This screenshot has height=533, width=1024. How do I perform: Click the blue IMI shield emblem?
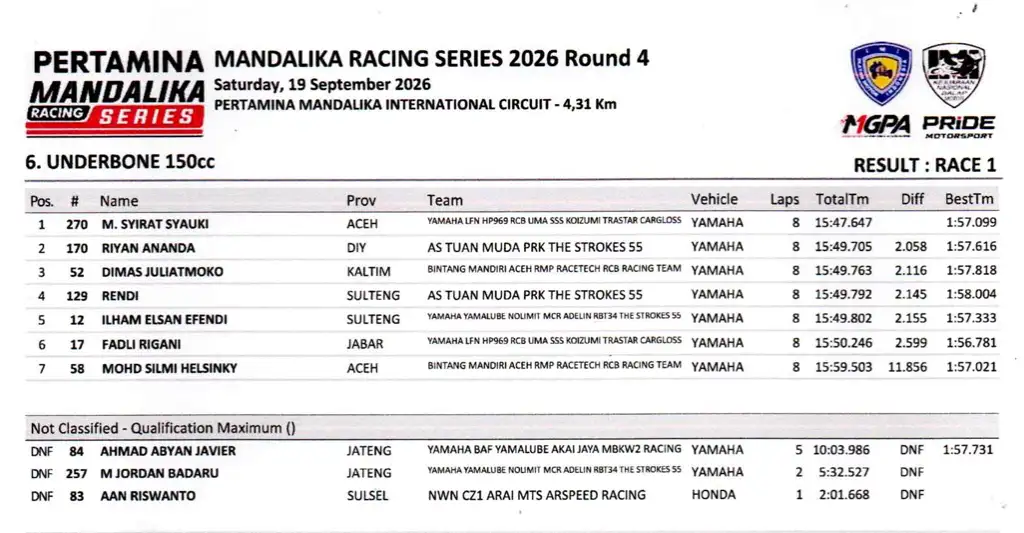point(881,73)
